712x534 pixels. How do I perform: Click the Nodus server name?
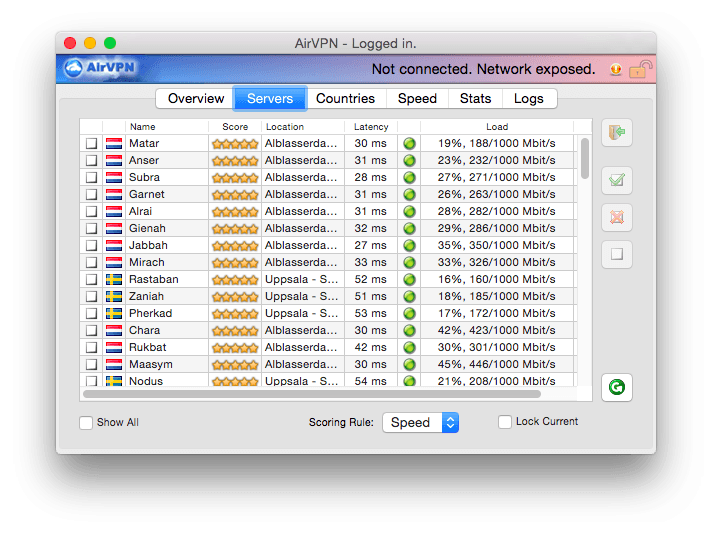(146, 381)
